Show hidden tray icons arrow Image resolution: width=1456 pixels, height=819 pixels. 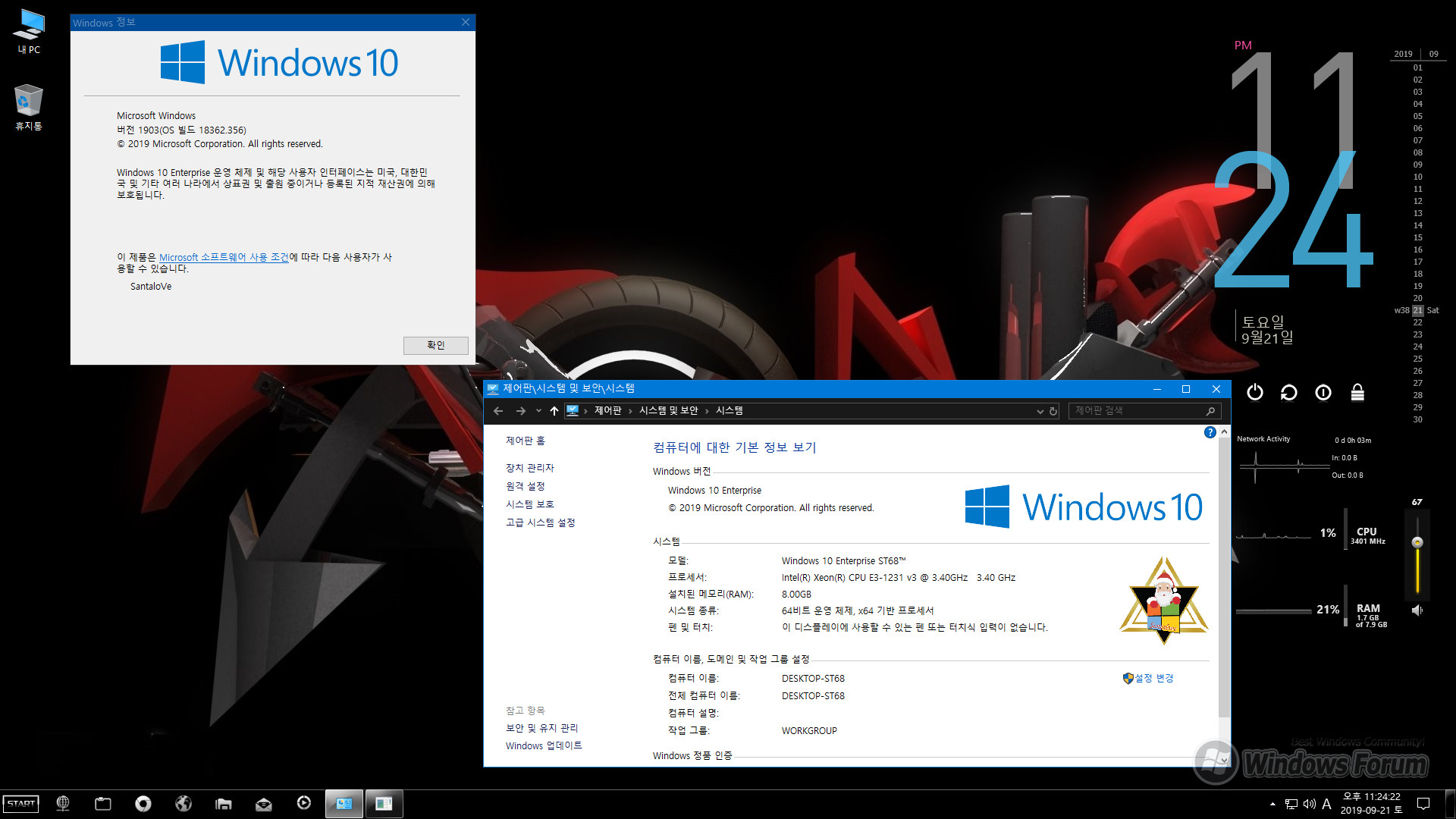click(1272, 804)
